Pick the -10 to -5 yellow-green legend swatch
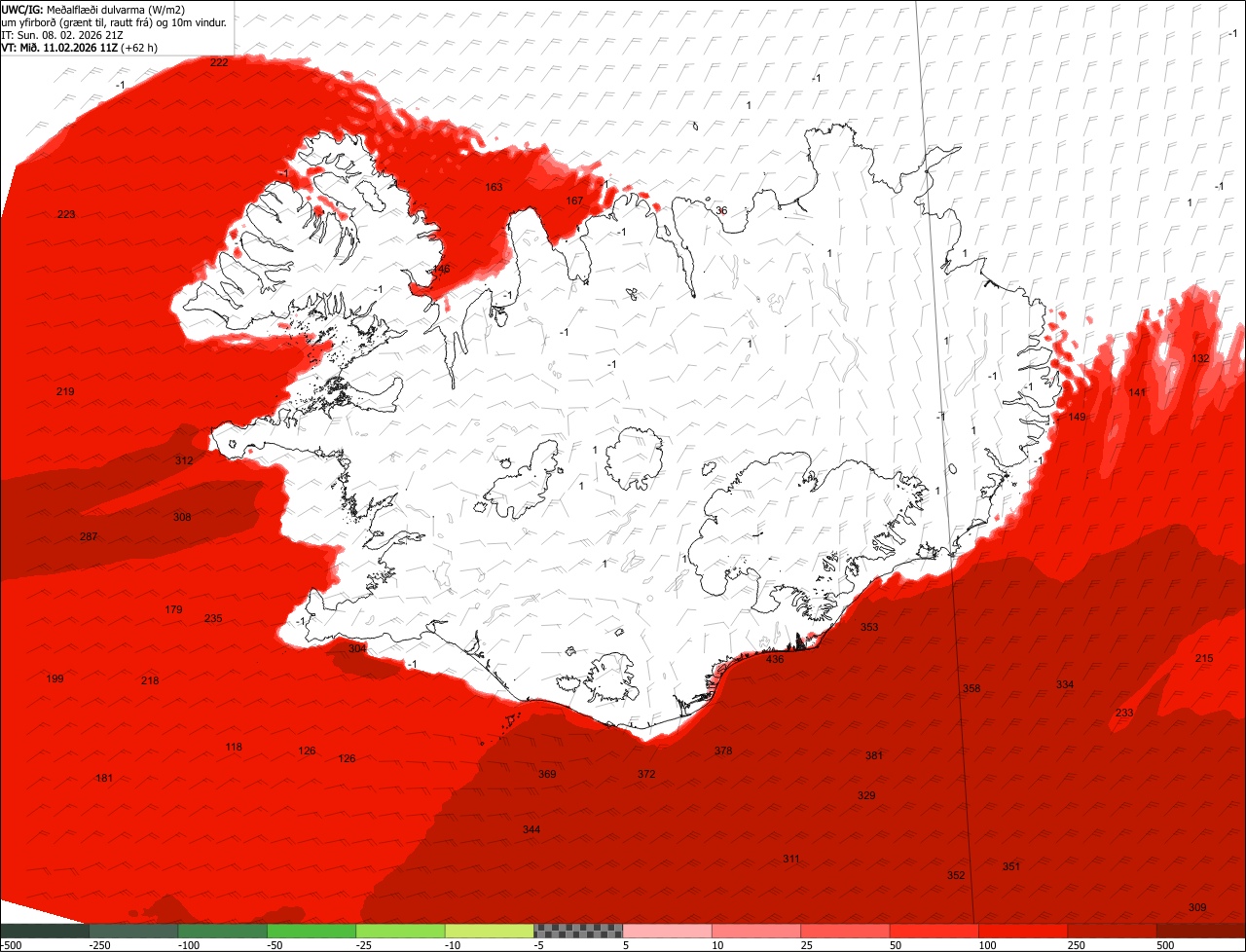The image size is (1246, 952). click(490, 931)
